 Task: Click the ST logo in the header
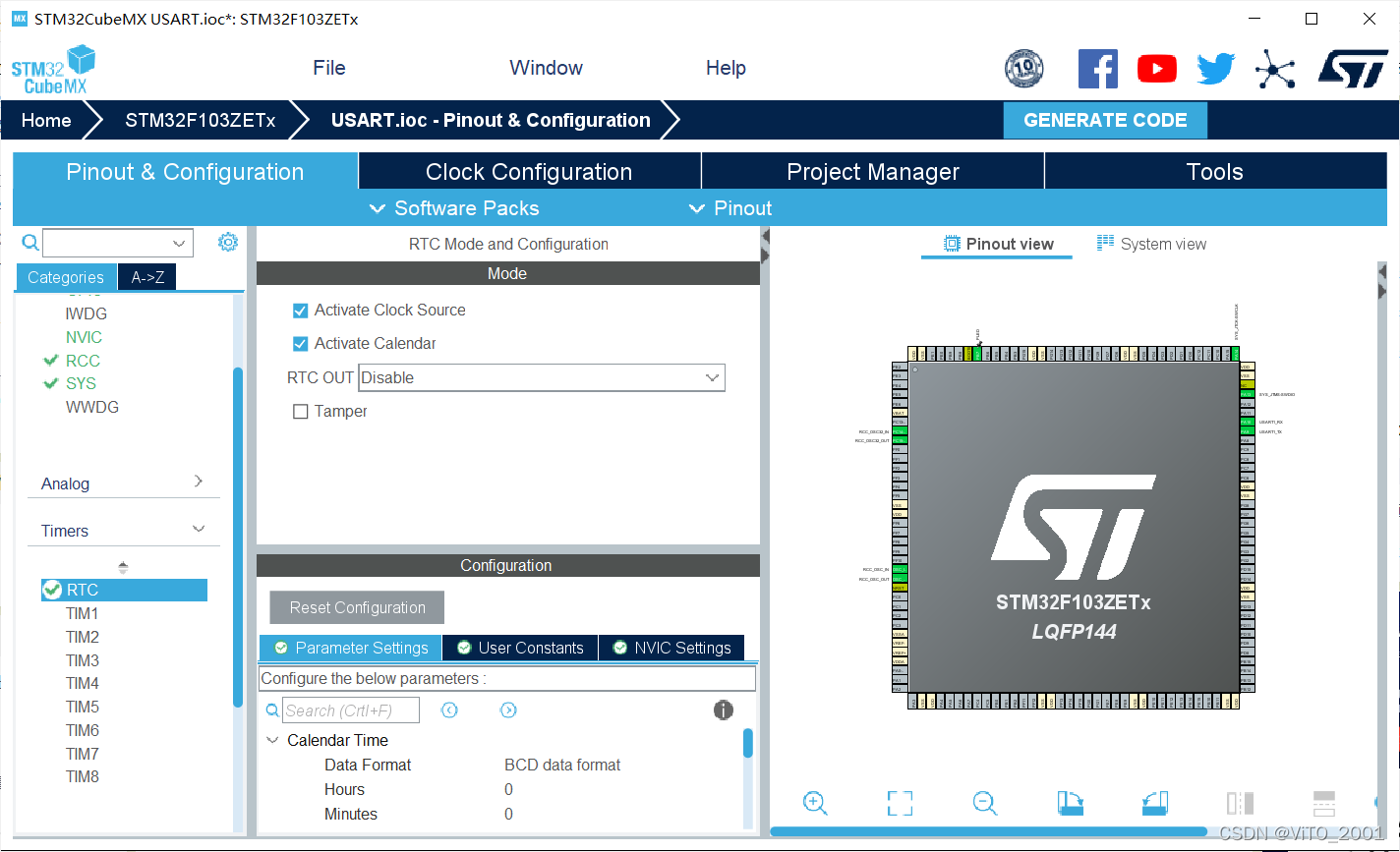1353,69
